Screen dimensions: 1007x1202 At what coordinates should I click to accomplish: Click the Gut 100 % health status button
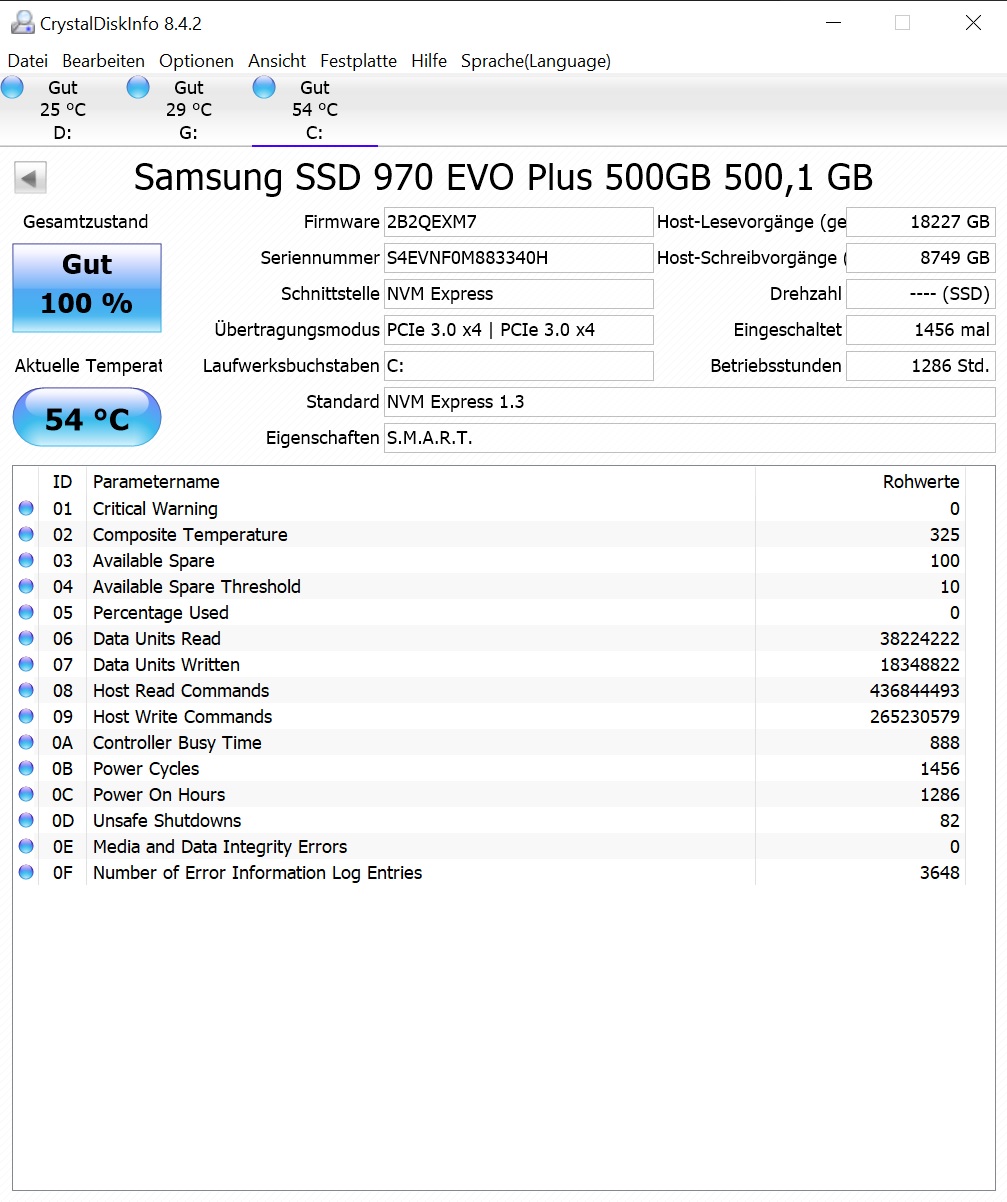point(87,288)
